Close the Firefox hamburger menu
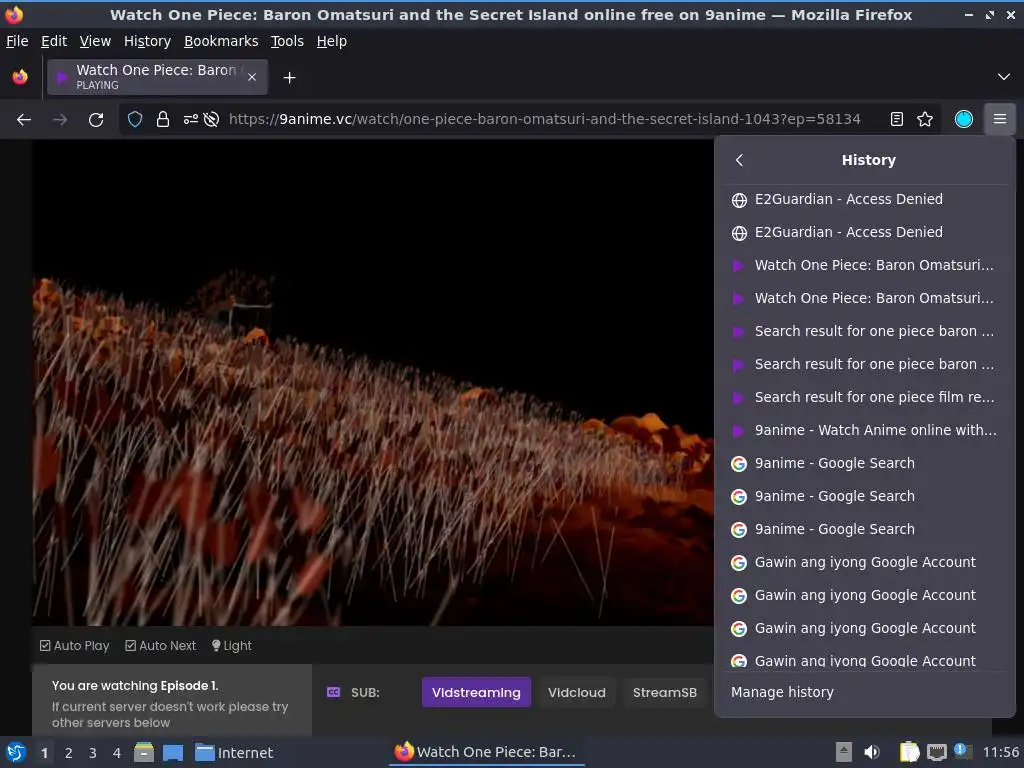The image size is (1024, 768). point(1000,119)
